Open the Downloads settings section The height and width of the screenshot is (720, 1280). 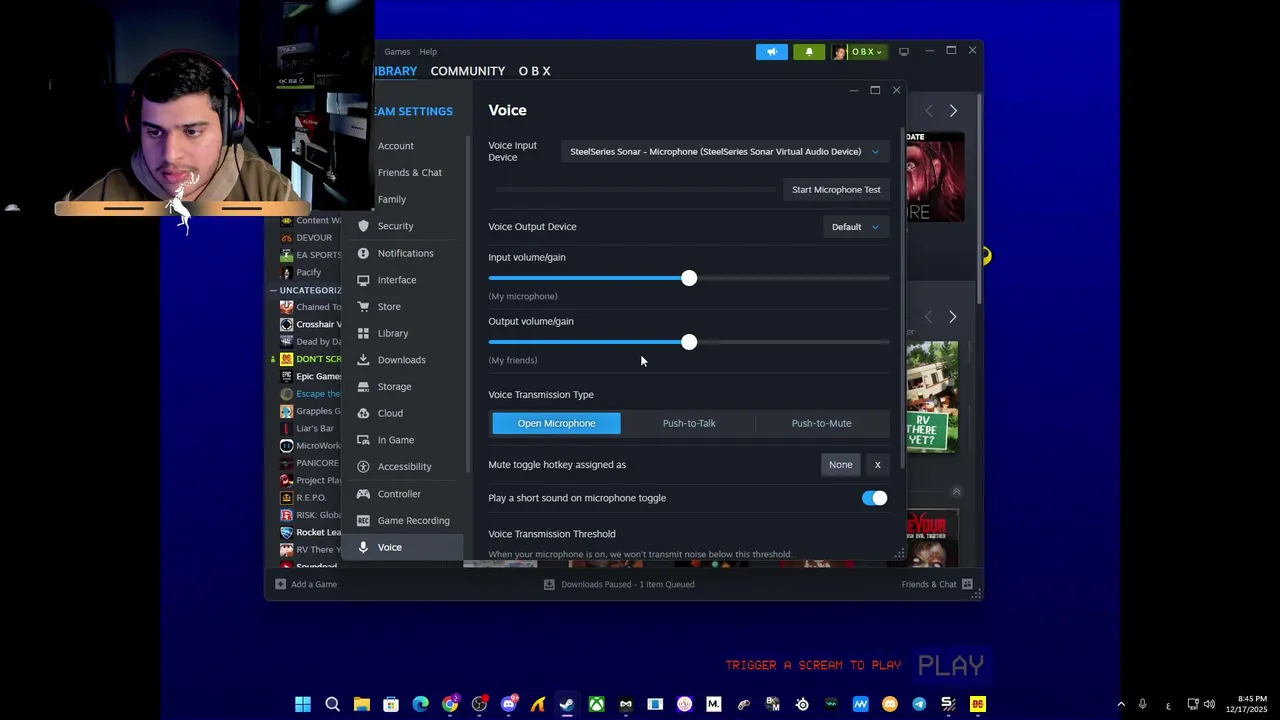pos(404,360)
